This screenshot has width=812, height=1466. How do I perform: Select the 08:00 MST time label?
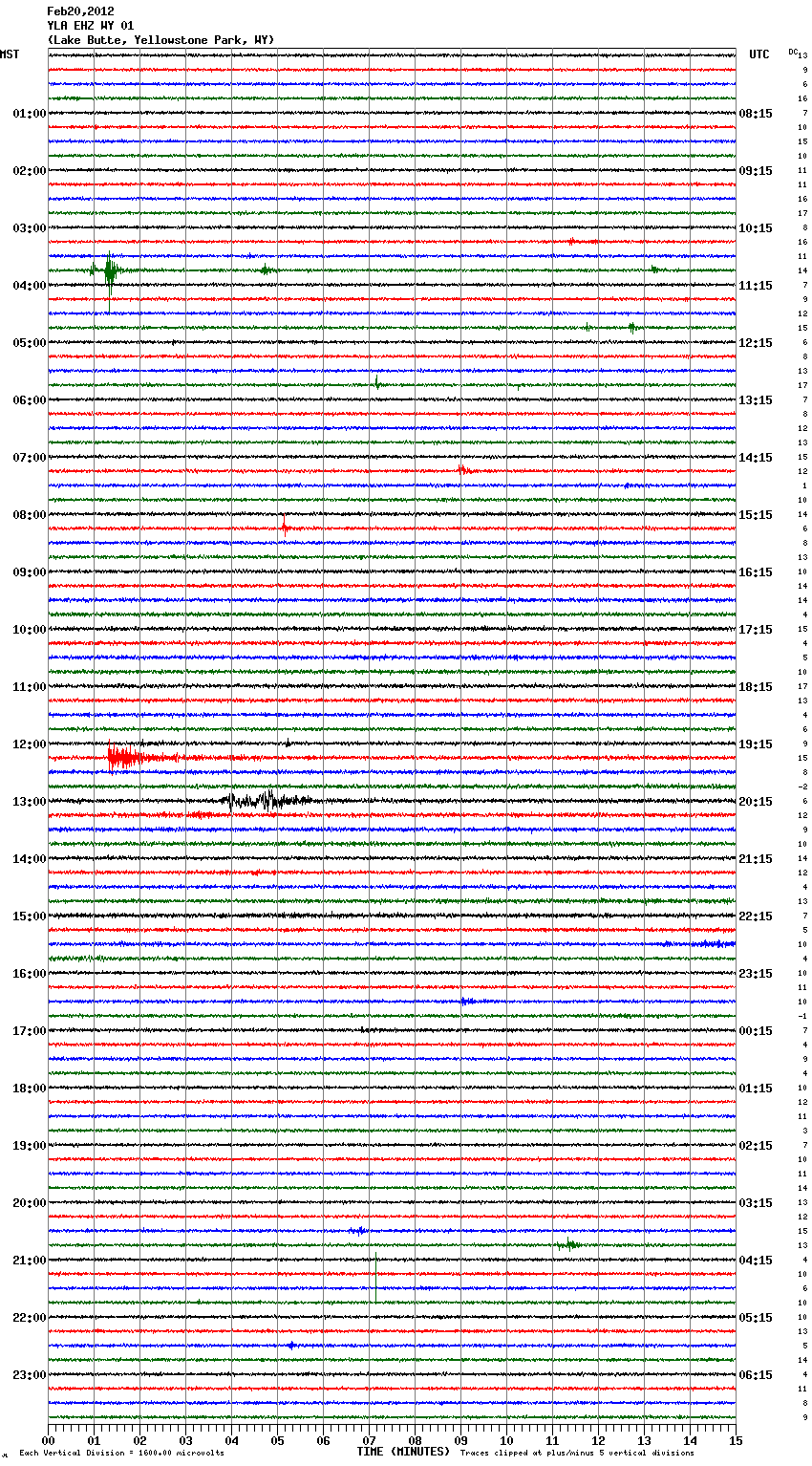[x=30, y=515]
